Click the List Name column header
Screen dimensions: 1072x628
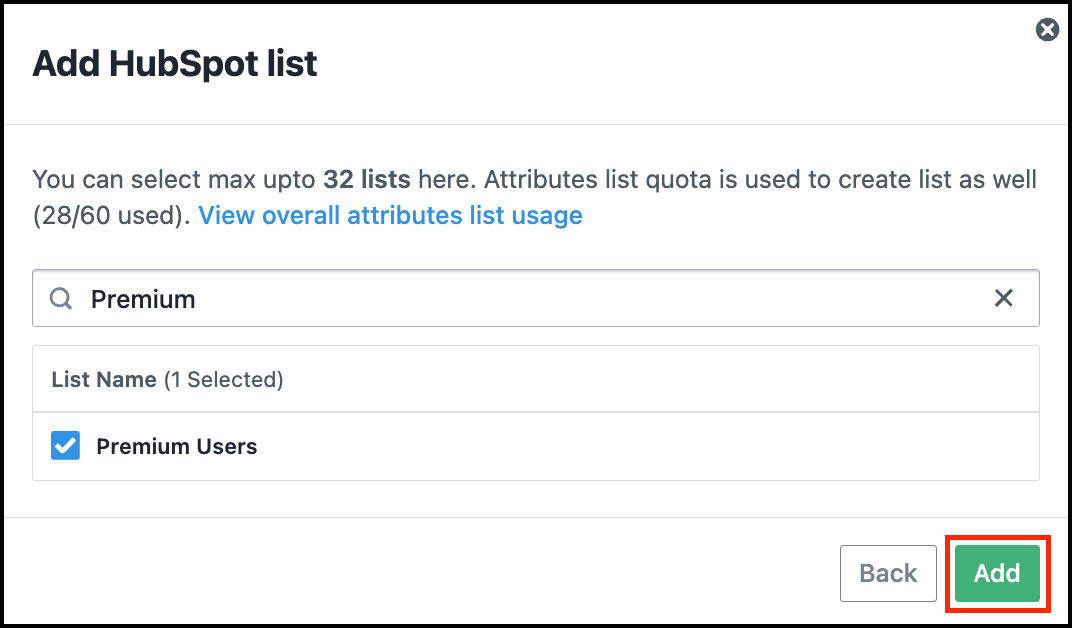(x=104, y=379)
